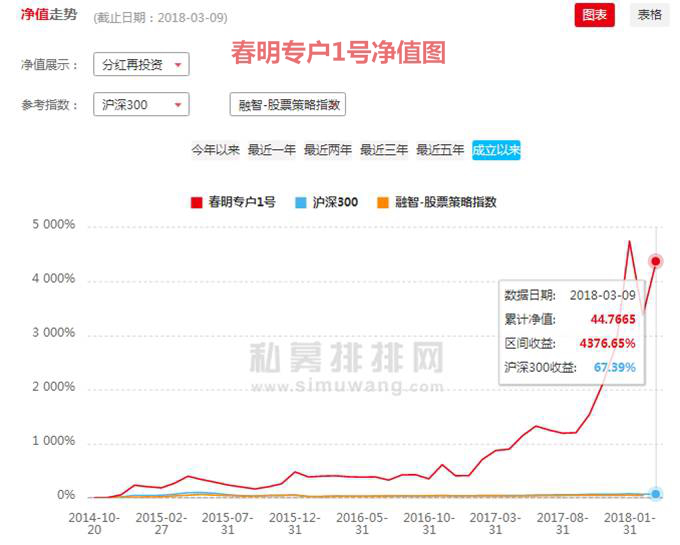
Task: Click the blue 沪深300 data point marker
Action: click(656, 494)
